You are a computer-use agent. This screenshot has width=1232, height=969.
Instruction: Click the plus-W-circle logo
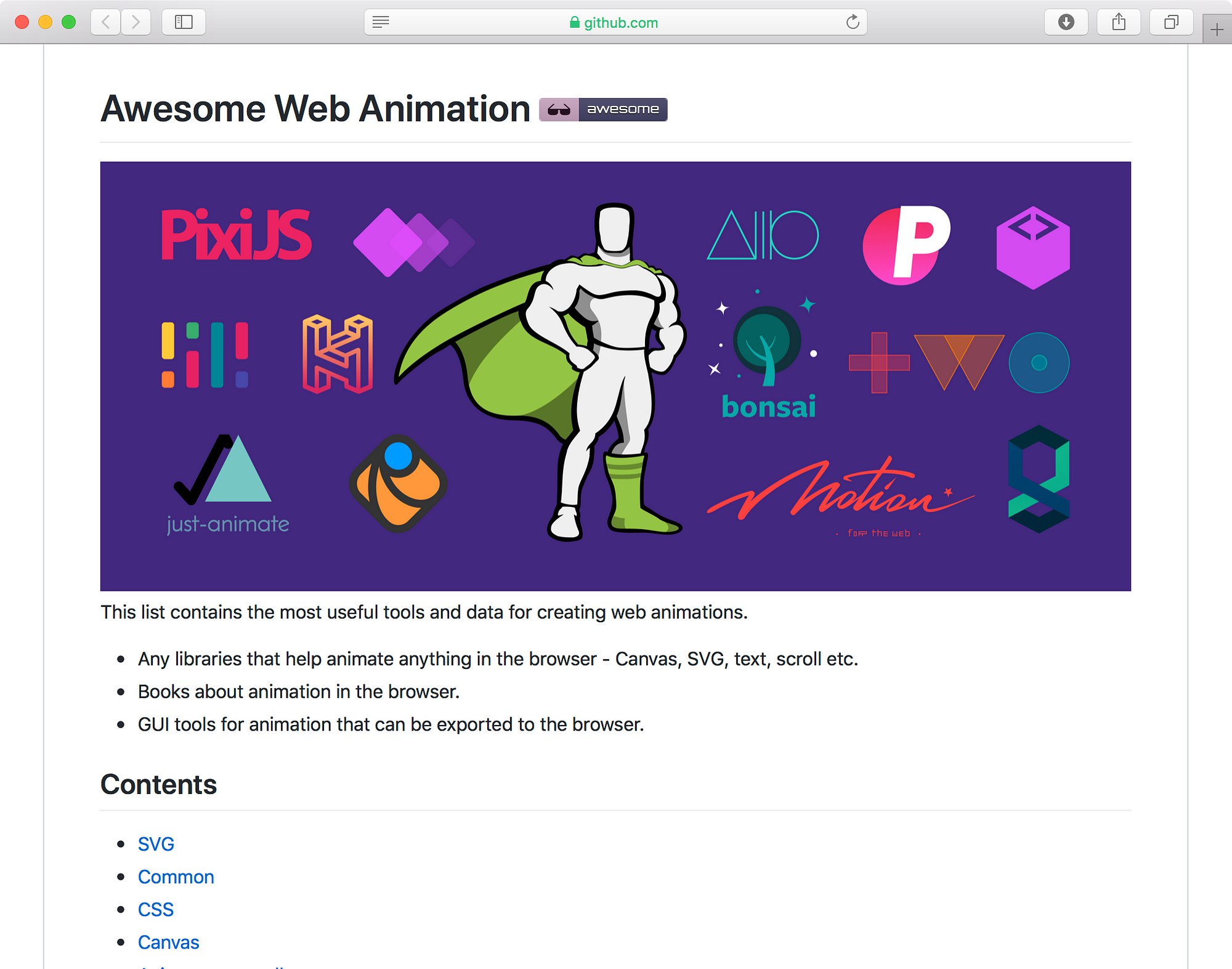tap(958, 362)
